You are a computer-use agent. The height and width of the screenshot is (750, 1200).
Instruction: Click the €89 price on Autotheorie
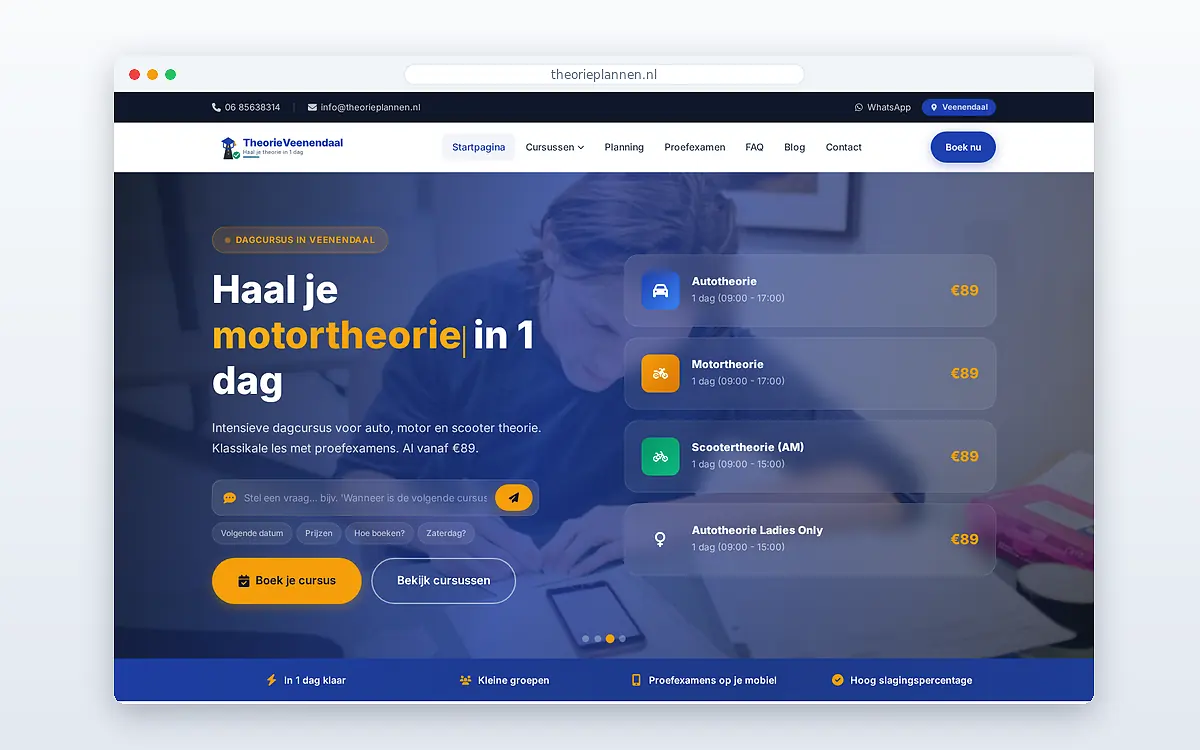click(964, 290)
